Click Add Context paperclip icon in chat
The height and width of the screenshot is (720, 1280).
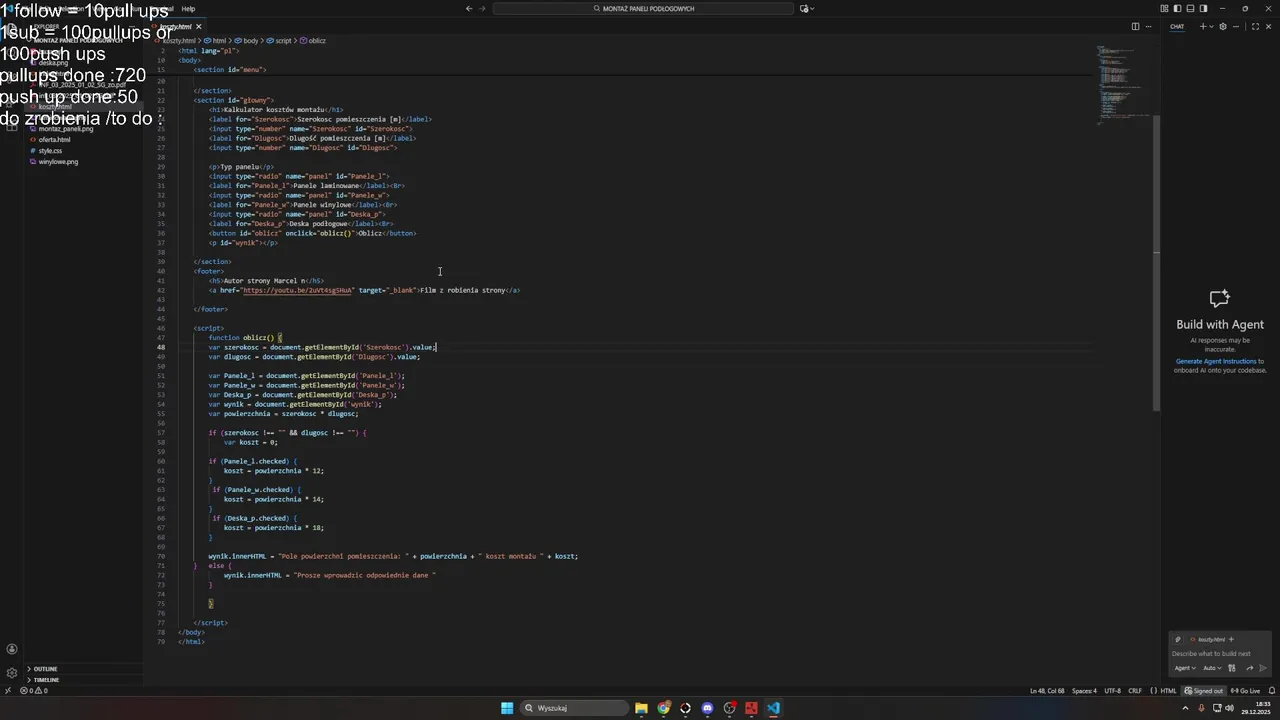click(x=1178, y=640)
